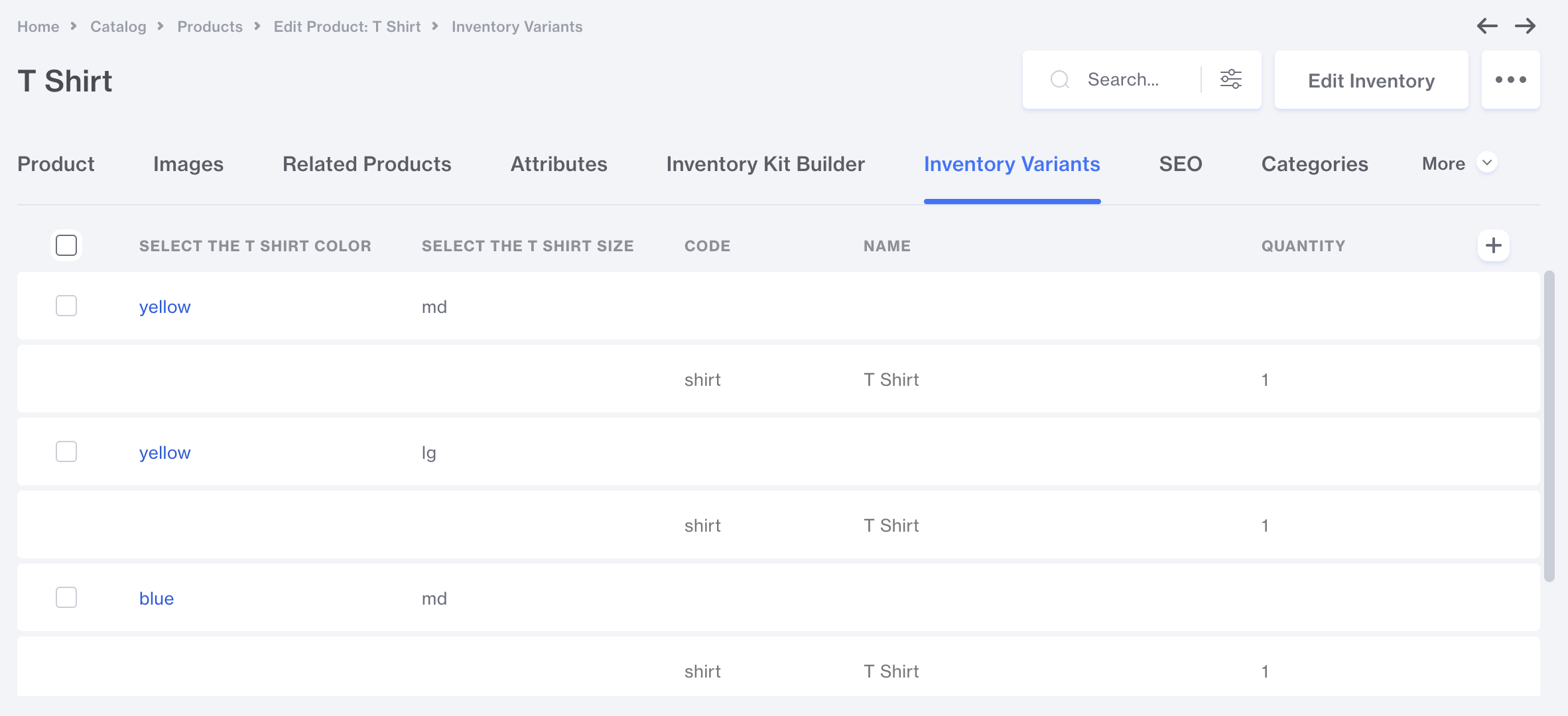Click the NAME column header
Image resolution: width=1568 pixels, height=716 pixels.
click(887, 246)
